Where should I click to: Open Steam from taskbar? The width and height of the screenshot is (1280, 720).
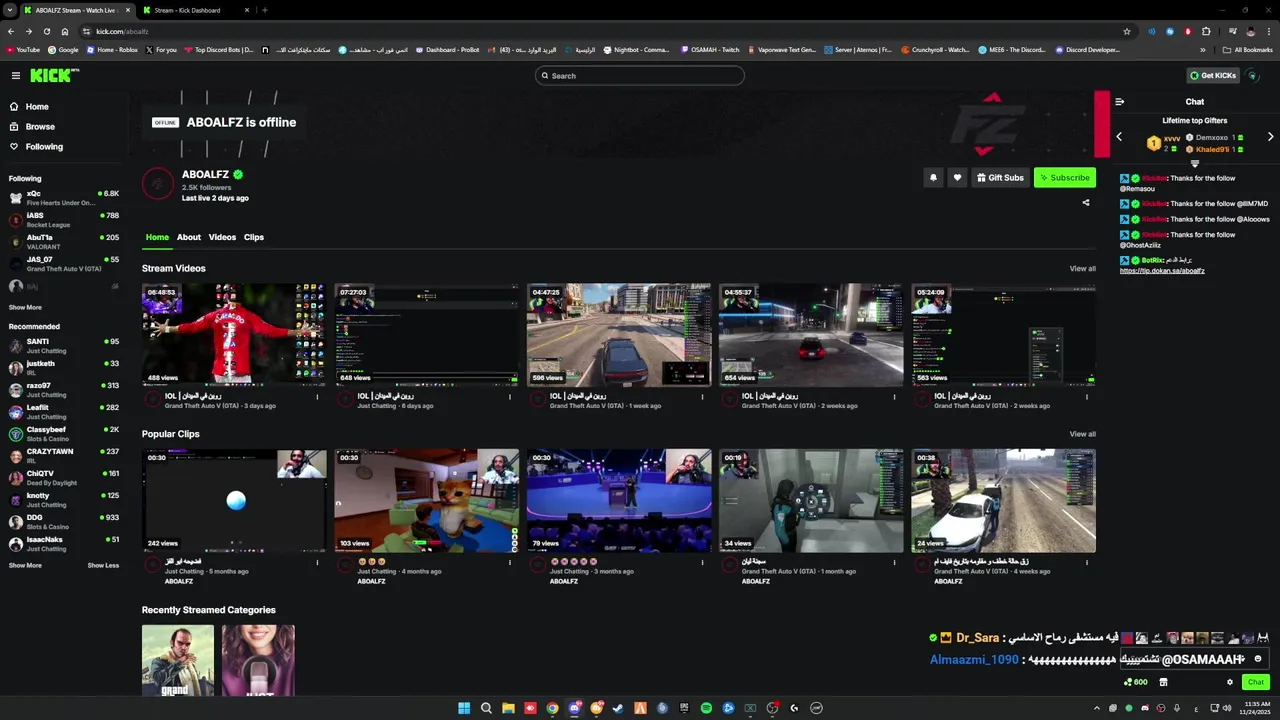coord(618,708)
